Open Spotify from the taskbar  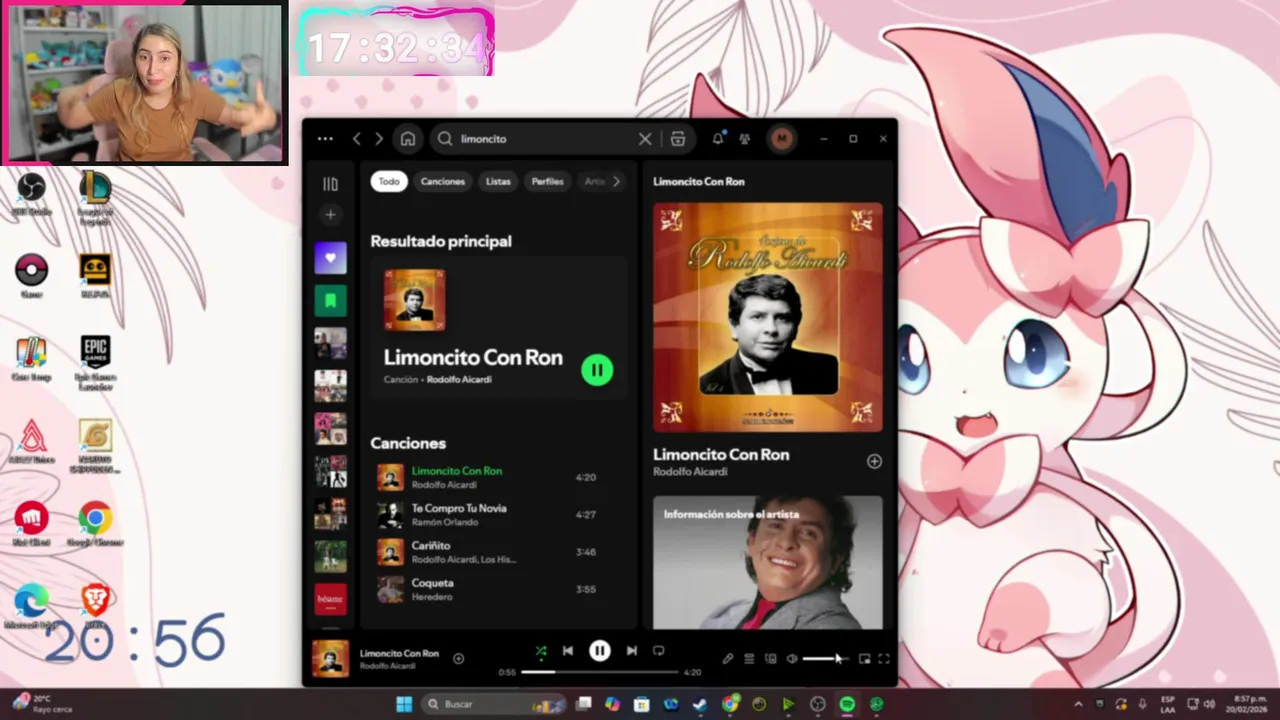[x=847, y=704]
